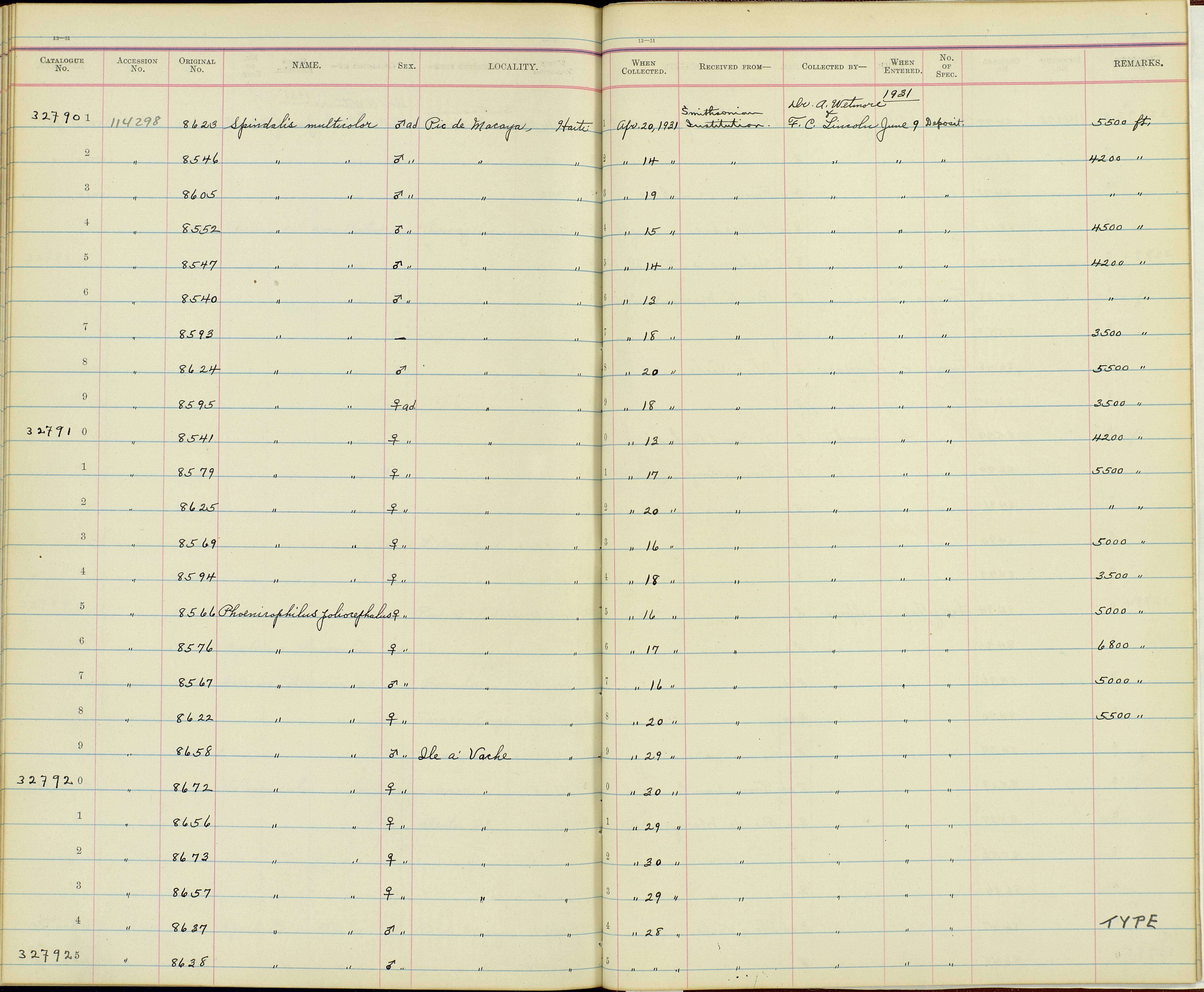
Task: Click the 'TYPE' remark
Action: (1130, 922)
